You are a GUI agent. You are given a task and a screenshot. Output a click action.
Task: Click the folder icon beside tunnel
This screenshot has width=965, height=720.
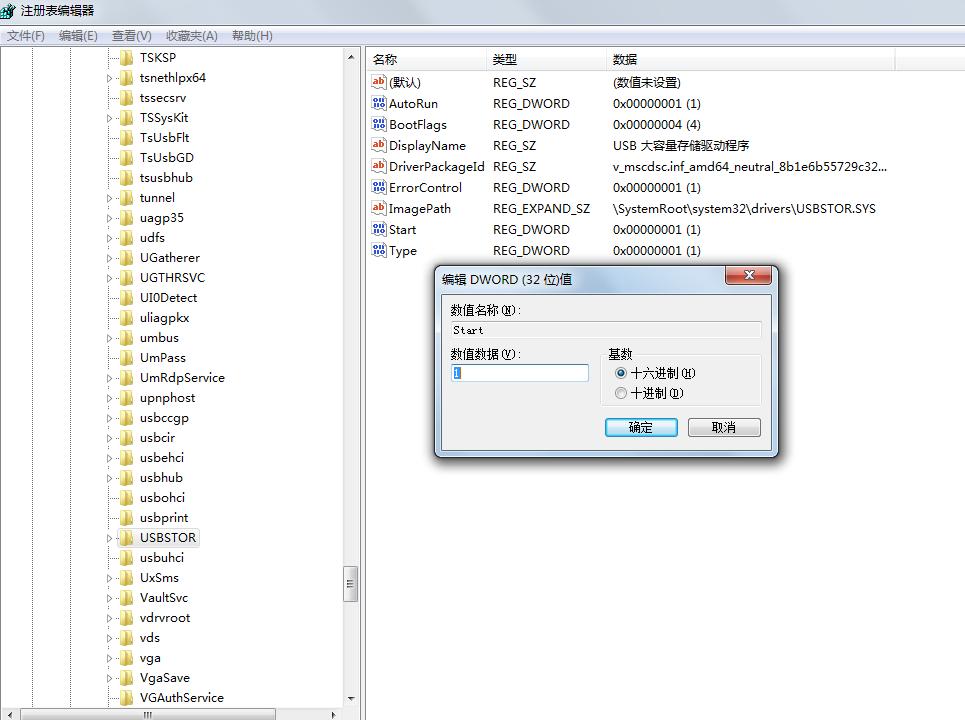point(127,198)
